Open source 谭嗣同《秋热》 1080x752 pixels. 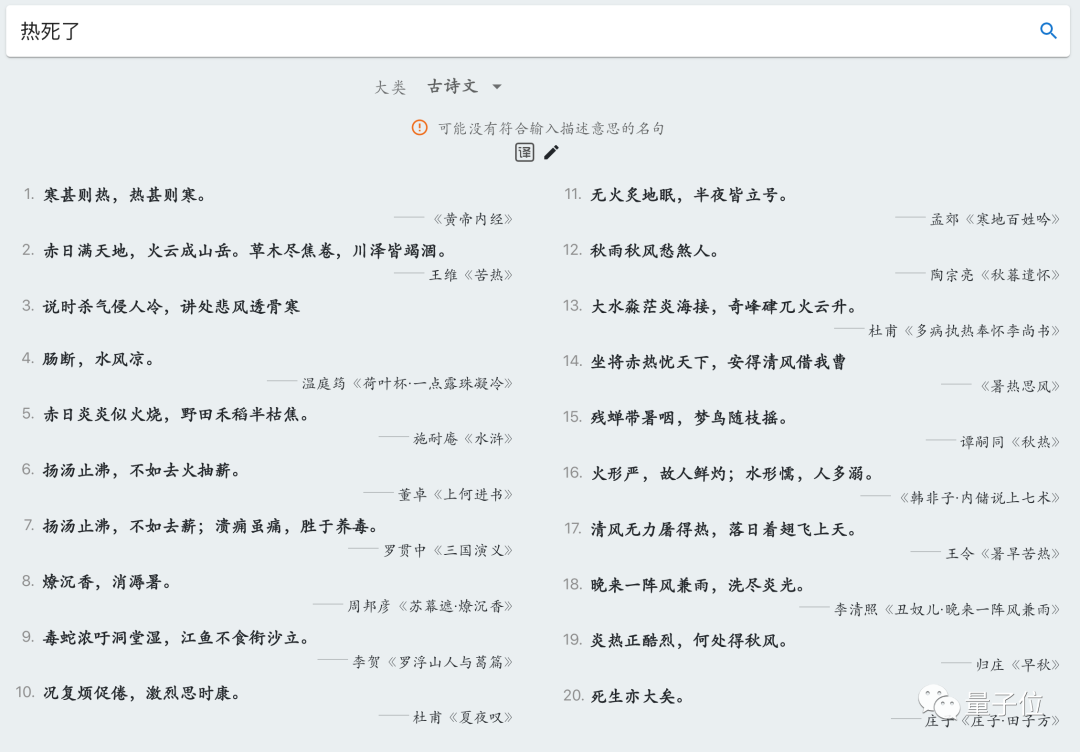[1010, 443]
